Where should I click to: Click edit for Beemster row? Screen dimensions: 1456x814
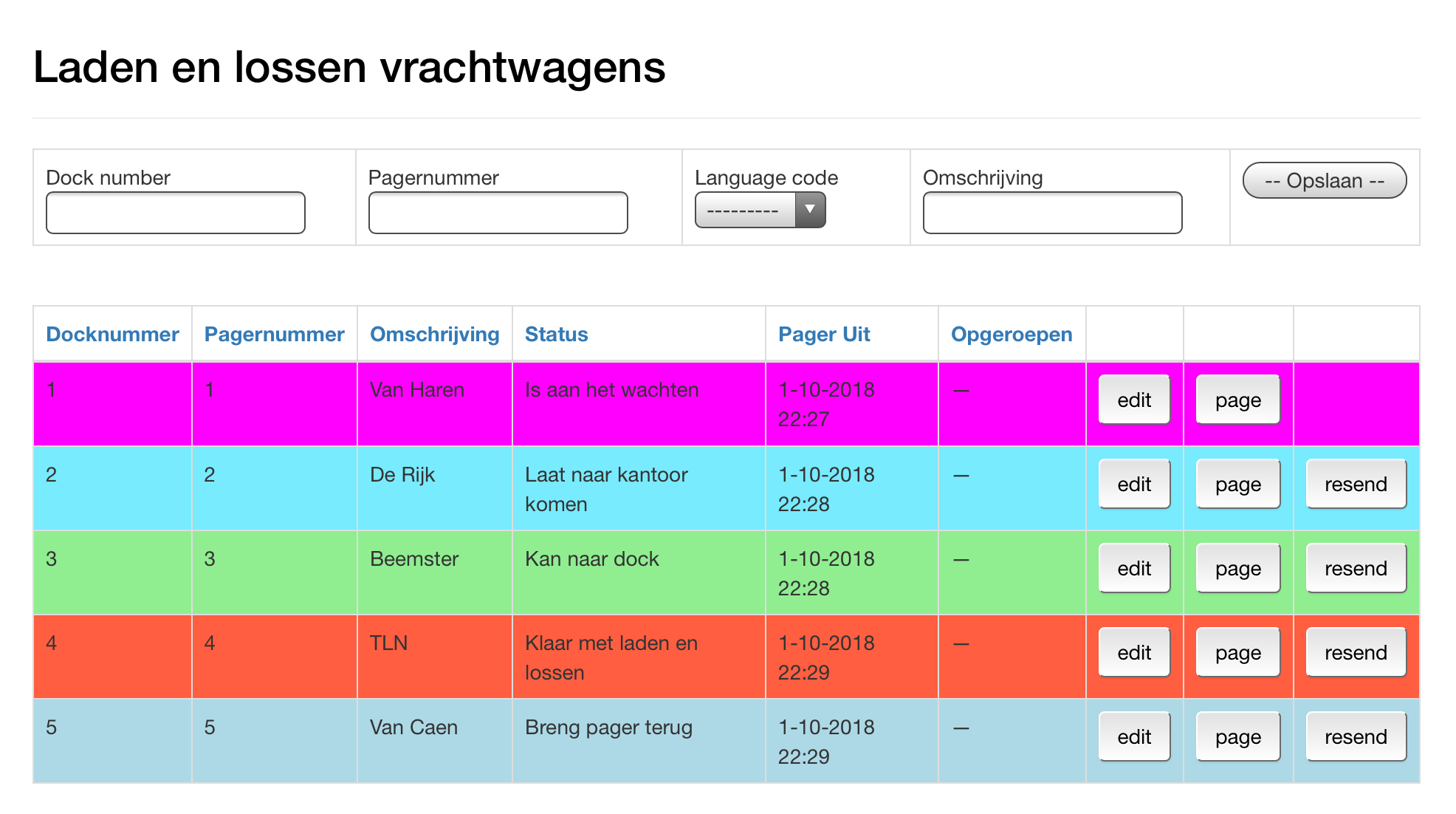(x=1133, y=568)
